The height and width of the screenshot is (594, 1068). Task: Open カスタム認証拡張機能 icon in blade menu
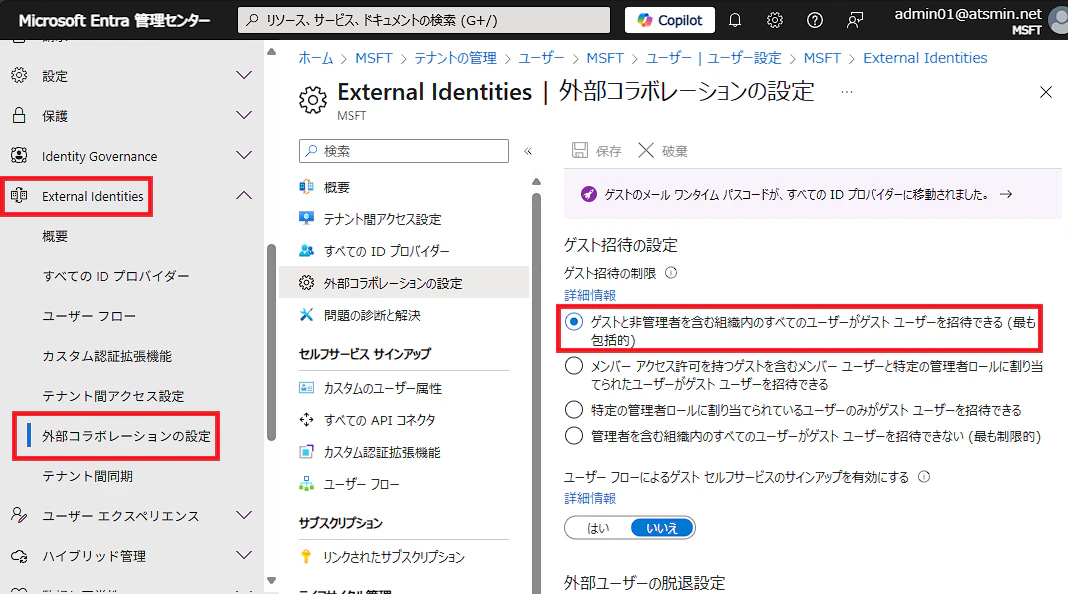click(x=307, y=452)
